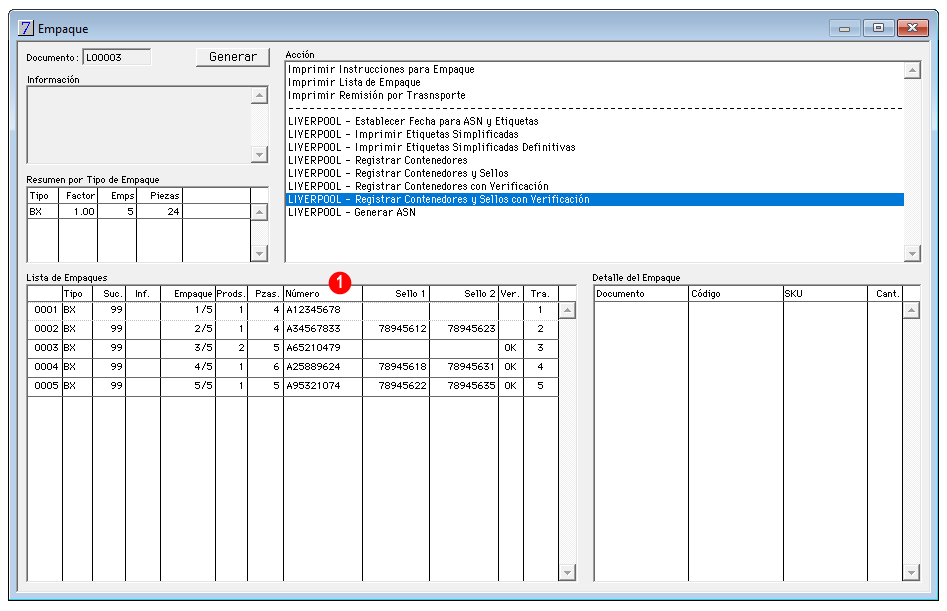Select package row 0004
Viewport: 947px width, 611px height.
(293, 366)
